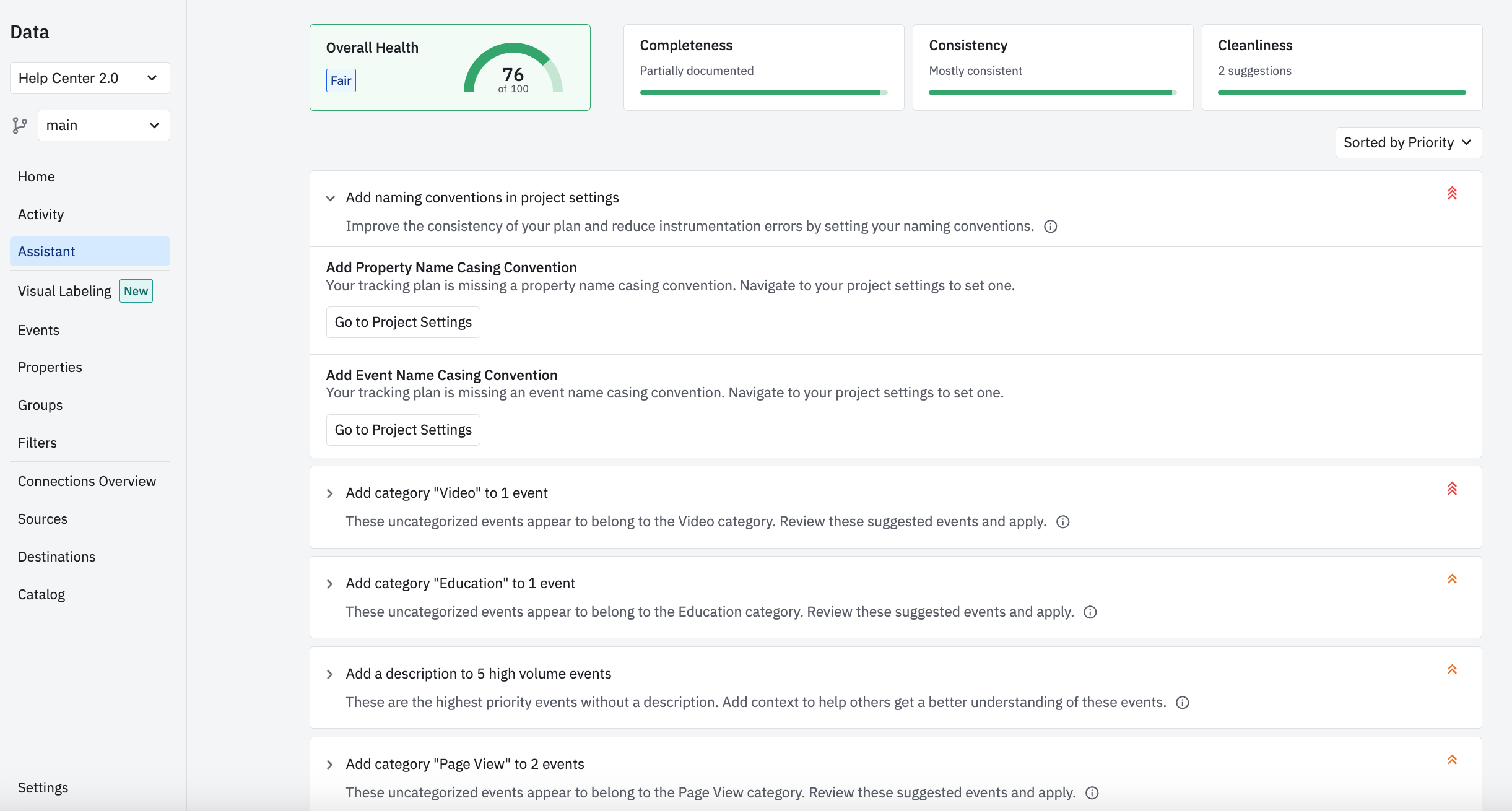Click info icon after naming conventions description
Viewport: 1512px width, 811px height.
click(1050, 227)
